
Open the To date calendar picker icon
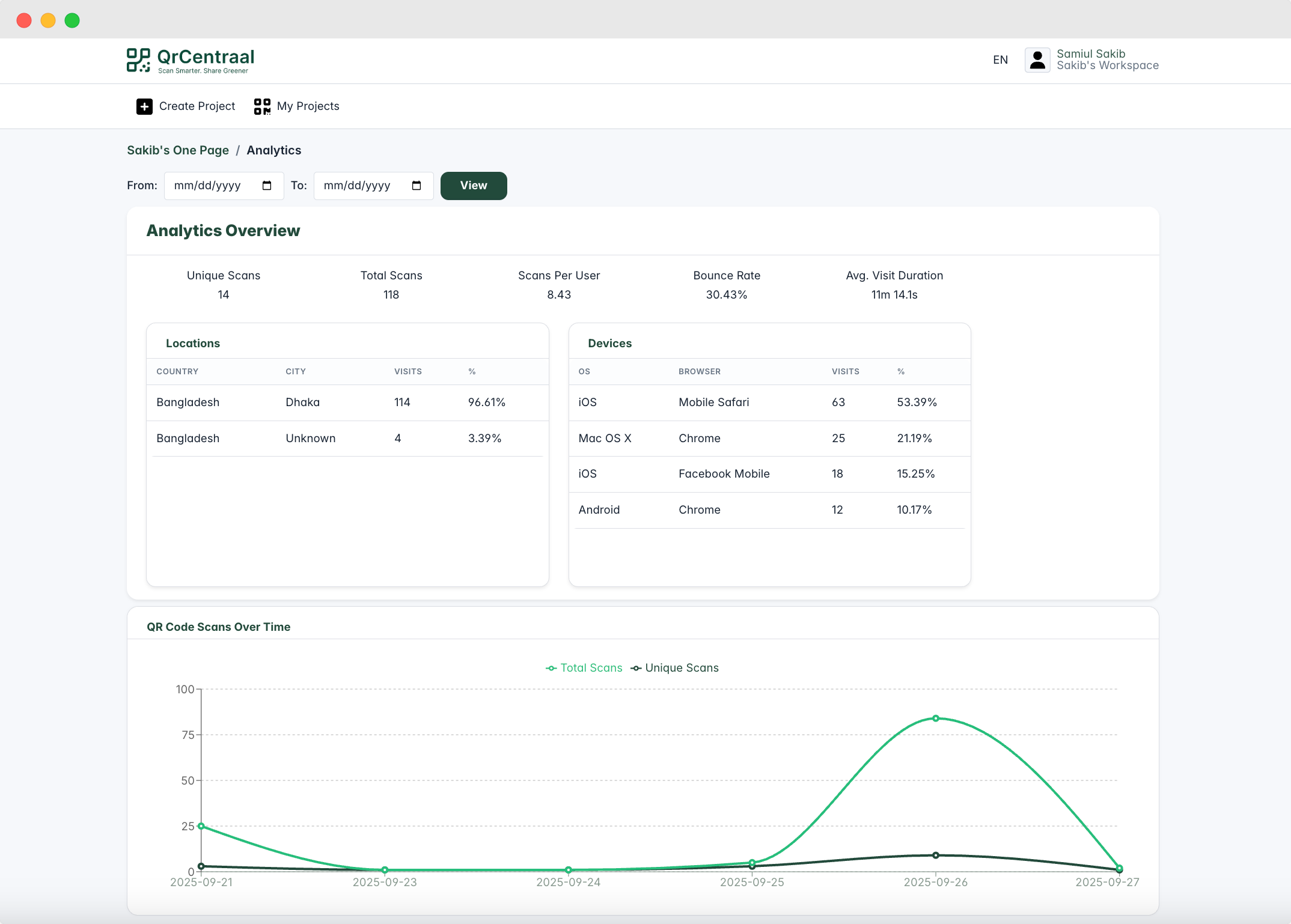click(417, 186)
